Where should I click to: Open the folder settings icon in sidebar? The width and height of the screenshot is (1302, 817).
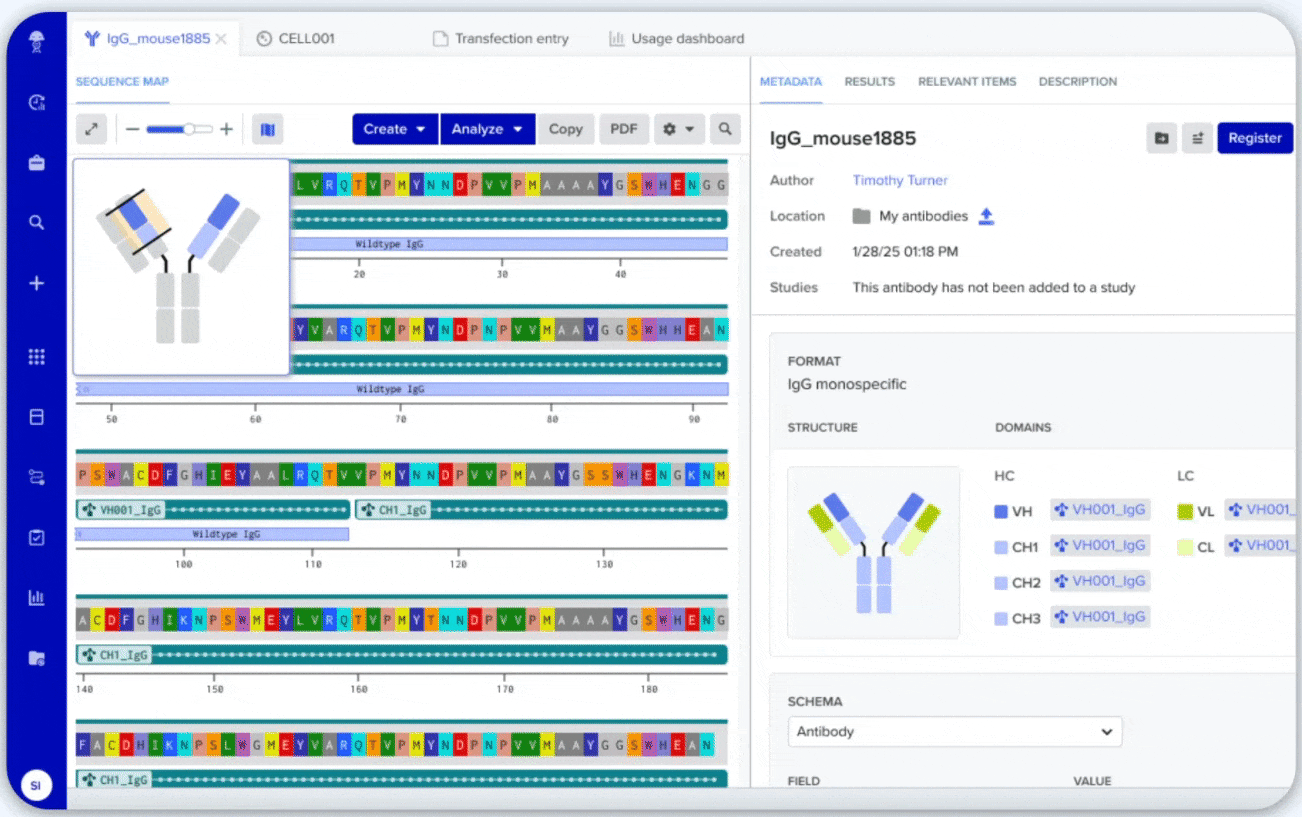37,658
